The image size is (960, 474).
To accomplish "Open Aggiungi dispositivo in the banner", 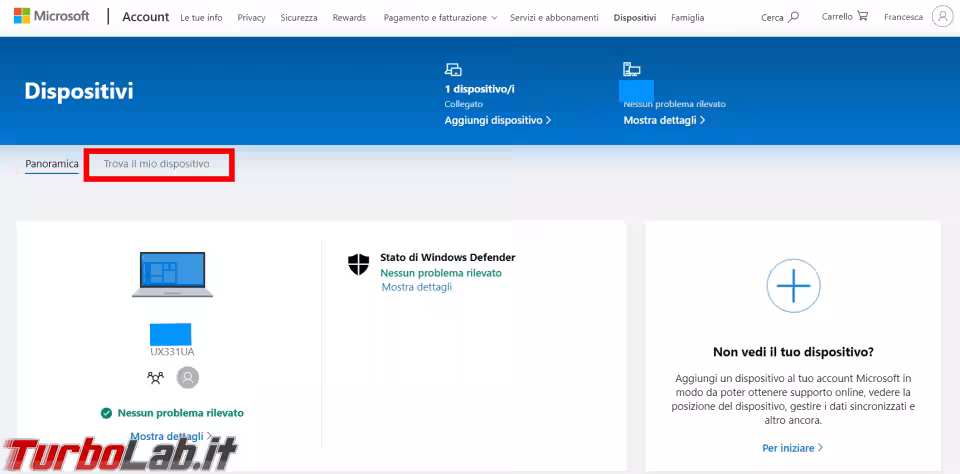I will (497, 120).
